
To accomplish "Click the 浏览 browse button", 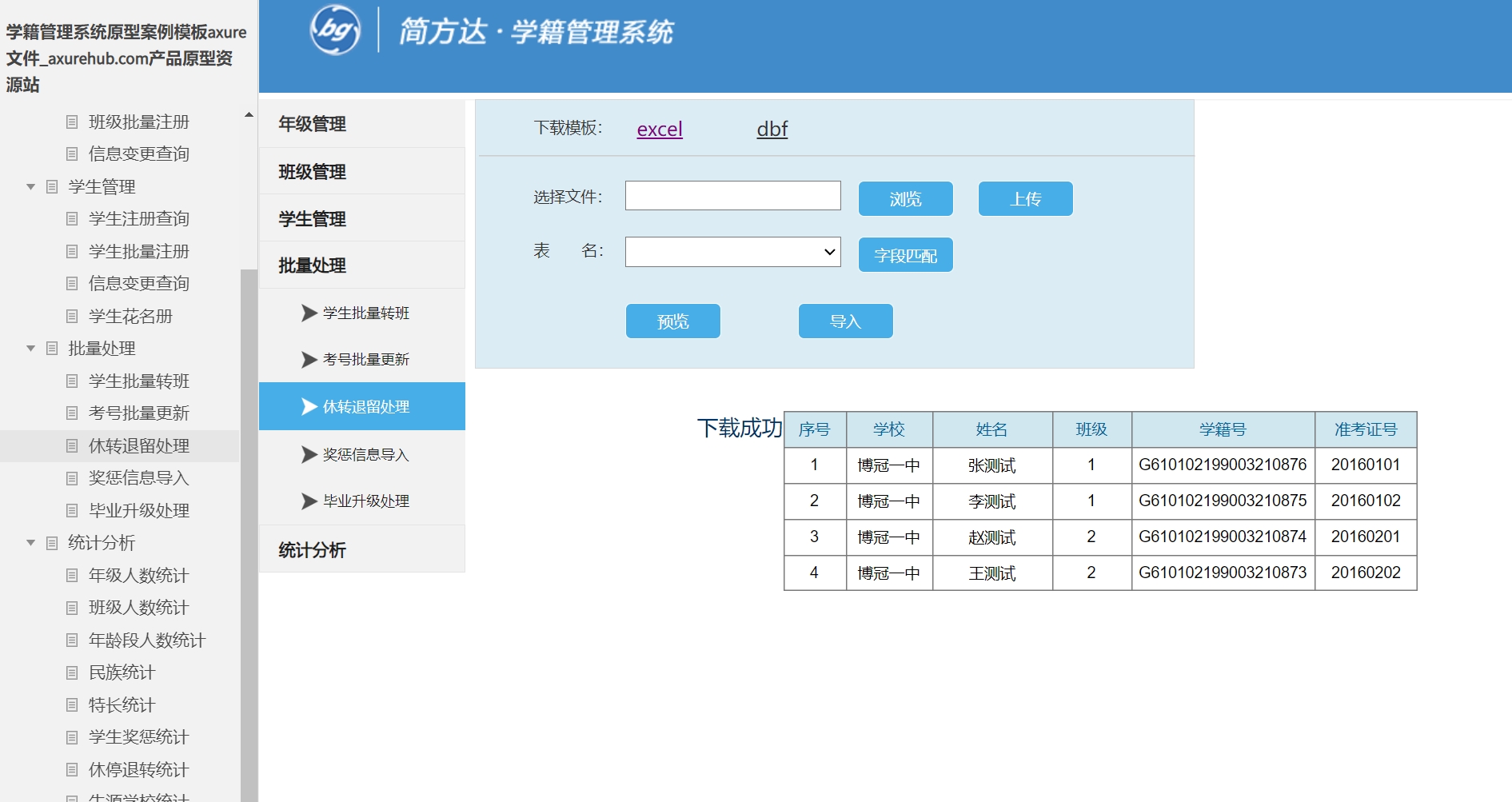I will [905, 198].
